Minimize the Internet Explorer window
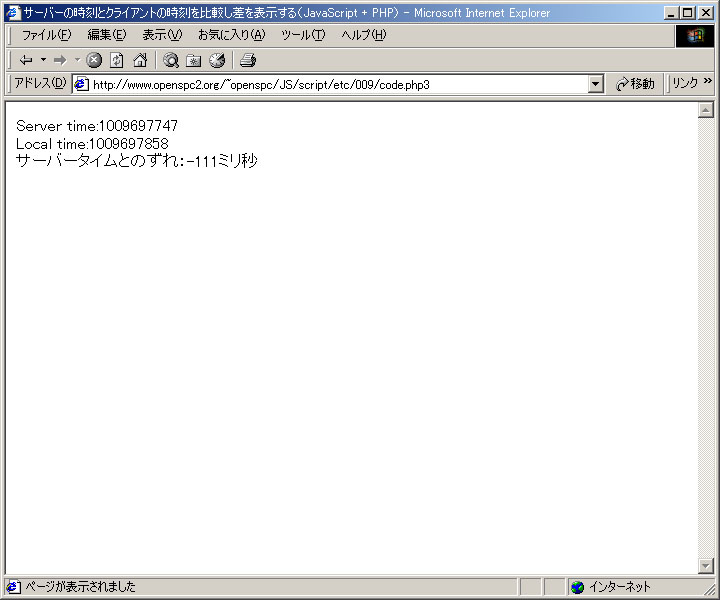This screenshot has height=600, width=720. [x=672, y=13]
